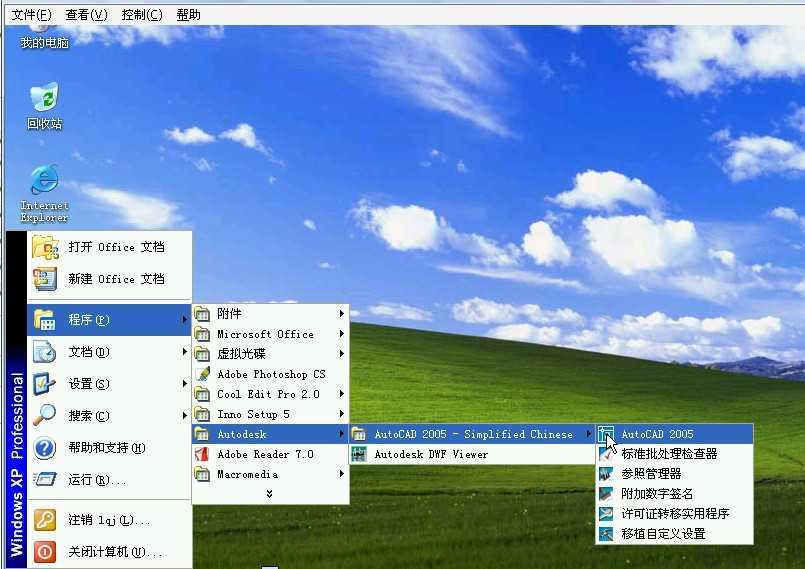Click the 虚拟光碟 folder icon

[x=202, y=354]
